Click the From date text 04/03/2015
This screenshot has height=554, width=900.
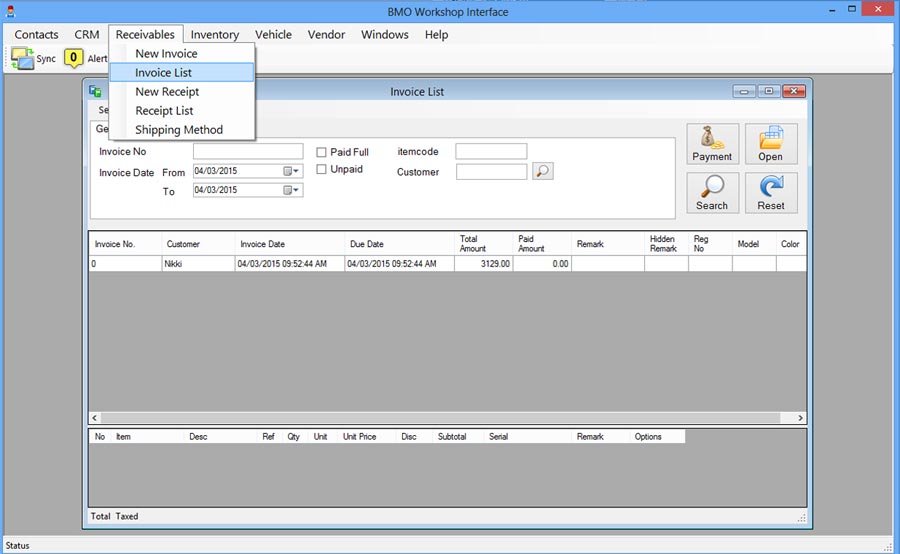point(216,171)
